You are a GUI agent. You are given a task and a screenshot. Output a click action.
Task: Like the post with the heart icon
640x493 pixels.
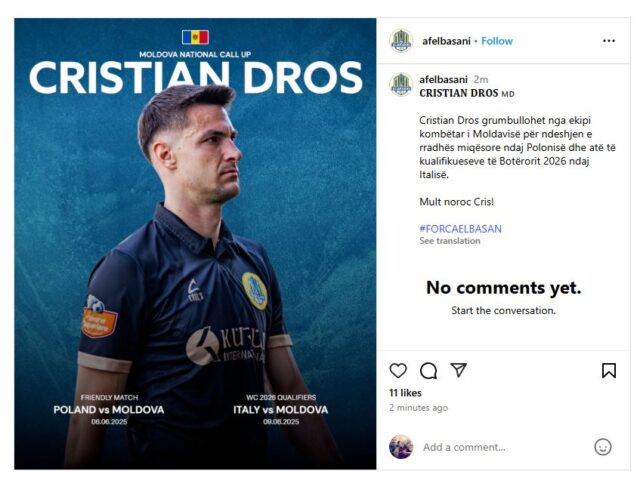tap(398, 371)
